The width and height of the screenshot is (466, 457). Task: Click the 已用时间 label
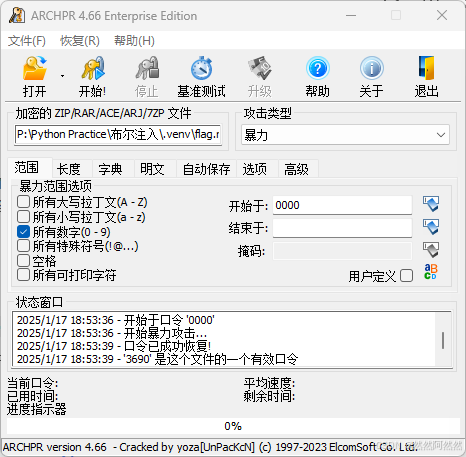coord(33,396)
